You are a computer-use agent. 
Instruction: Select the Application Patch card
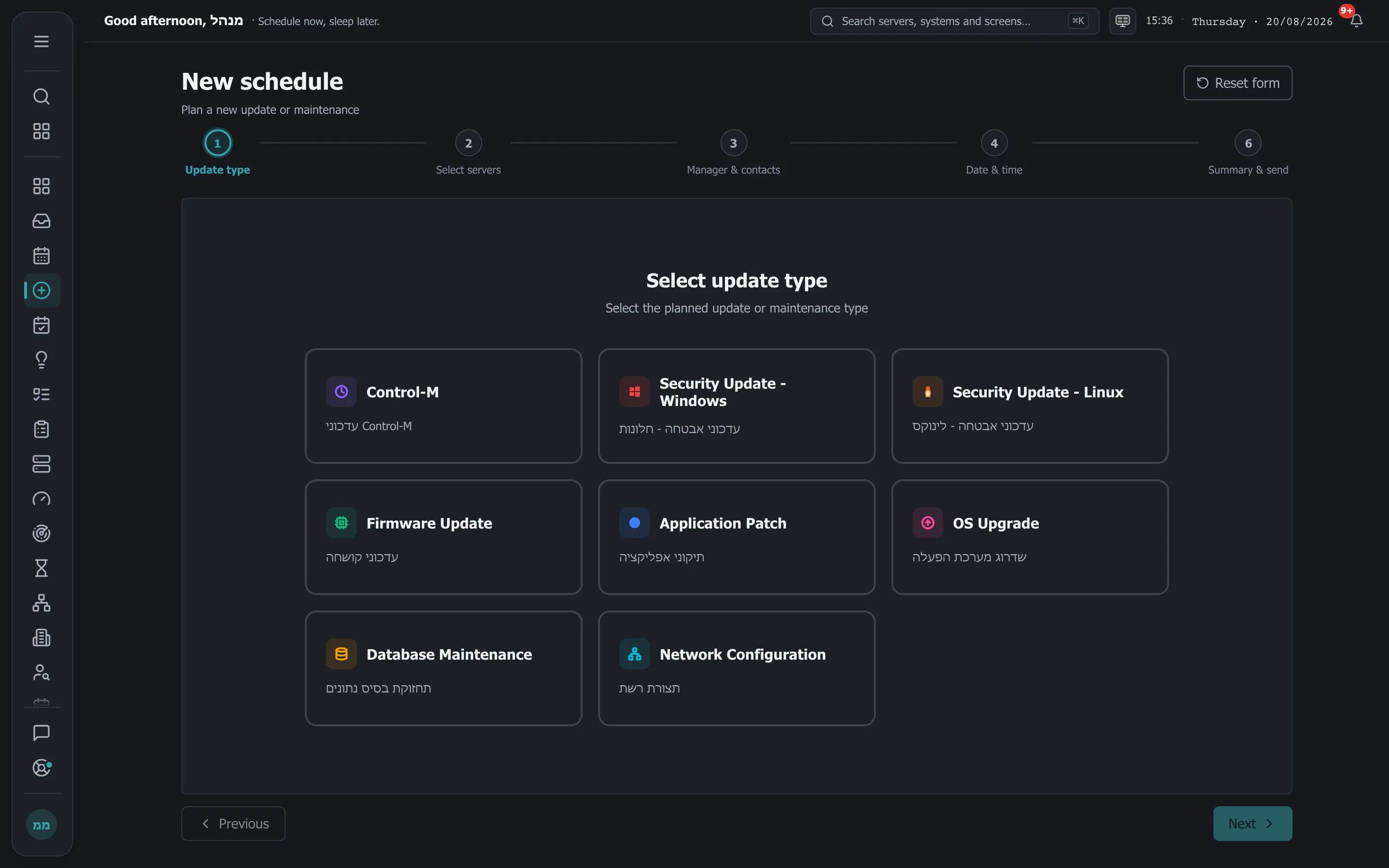(736, 537)
